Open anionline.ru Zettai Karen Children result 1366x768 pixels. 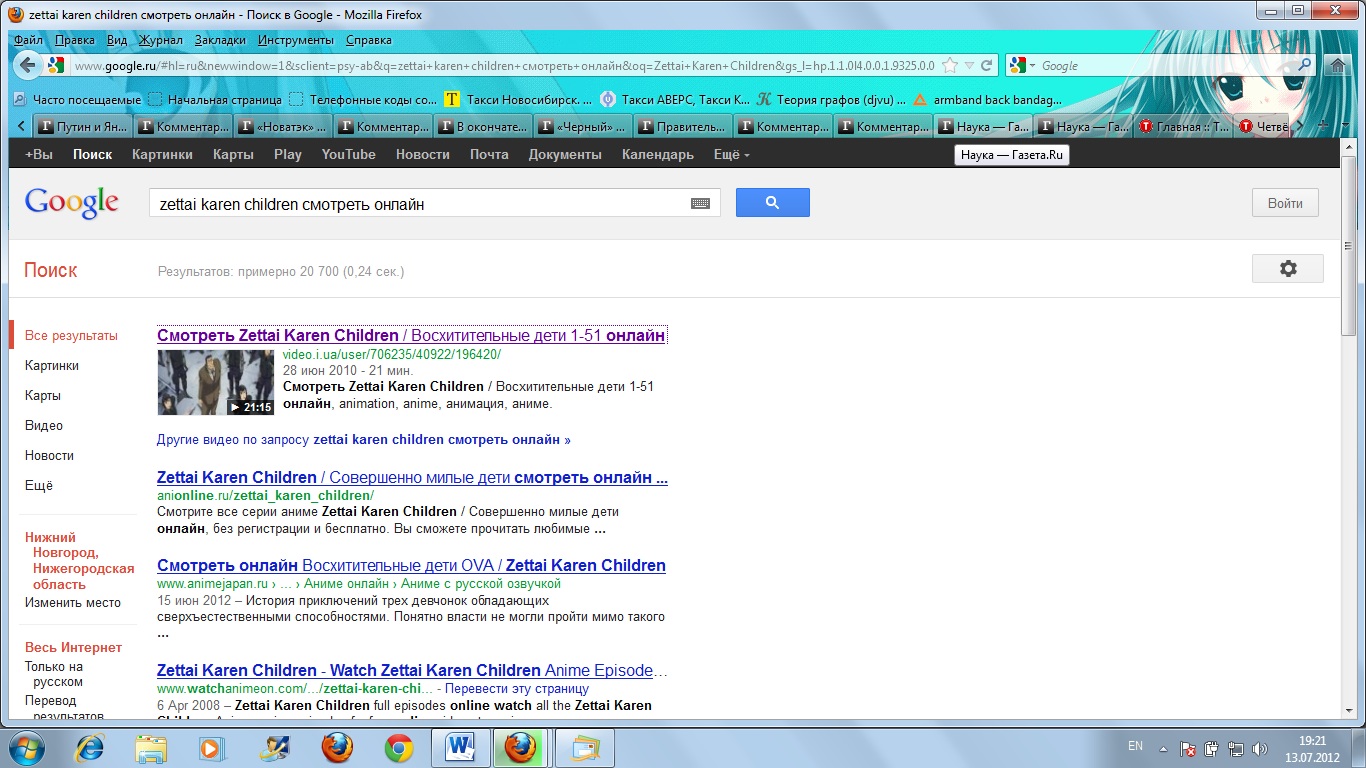click(x=412, y=477)
